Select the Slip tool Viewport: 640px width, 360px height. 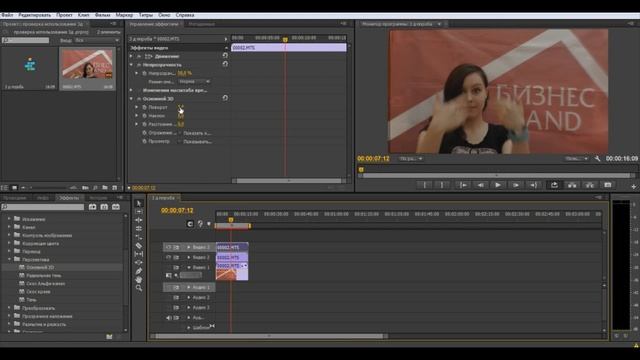pyautogui.click(x=139, y=254)
